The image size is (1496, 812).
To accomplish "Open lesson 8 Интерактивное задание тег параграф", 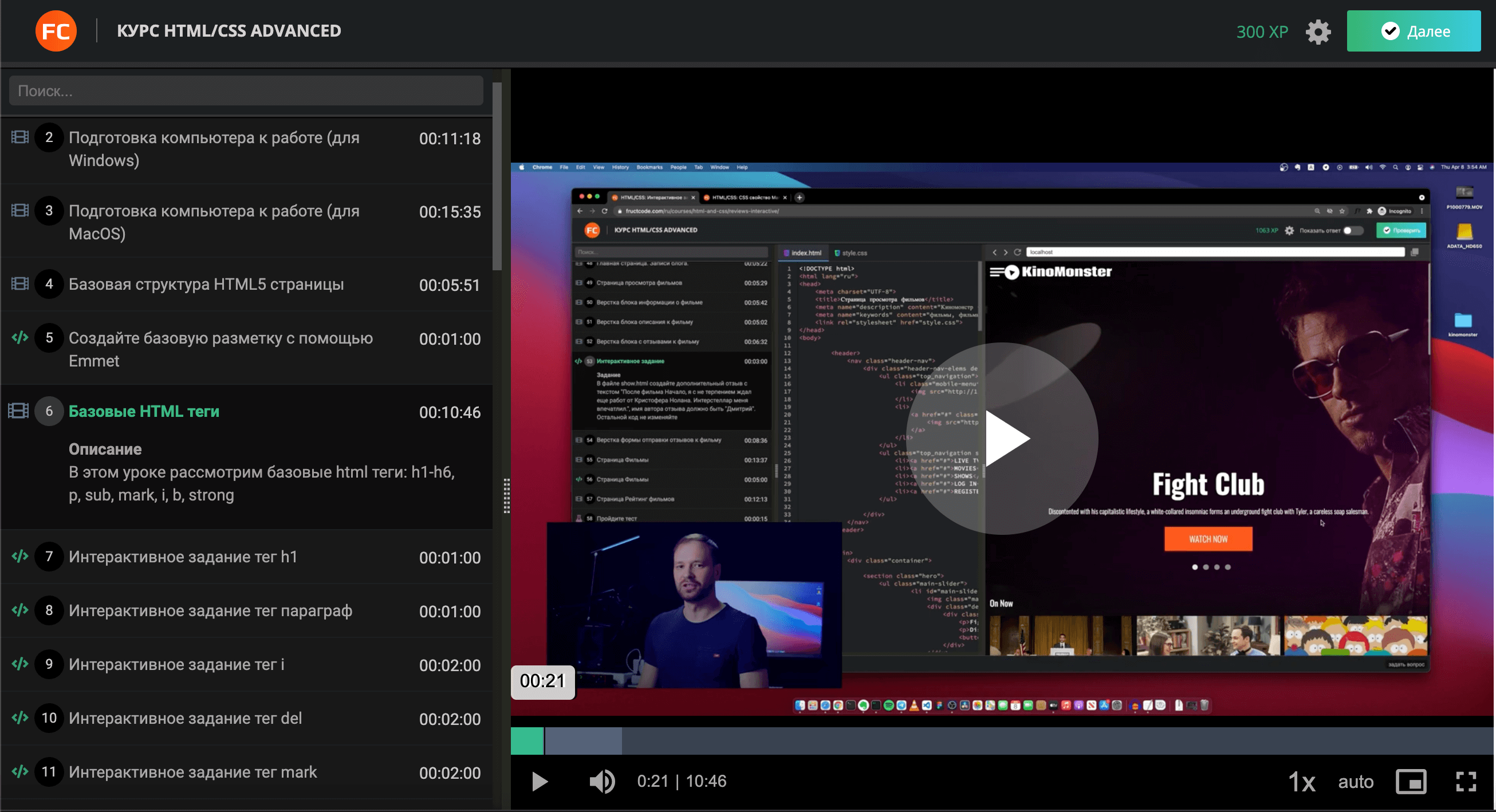I will tap(246, 611).
